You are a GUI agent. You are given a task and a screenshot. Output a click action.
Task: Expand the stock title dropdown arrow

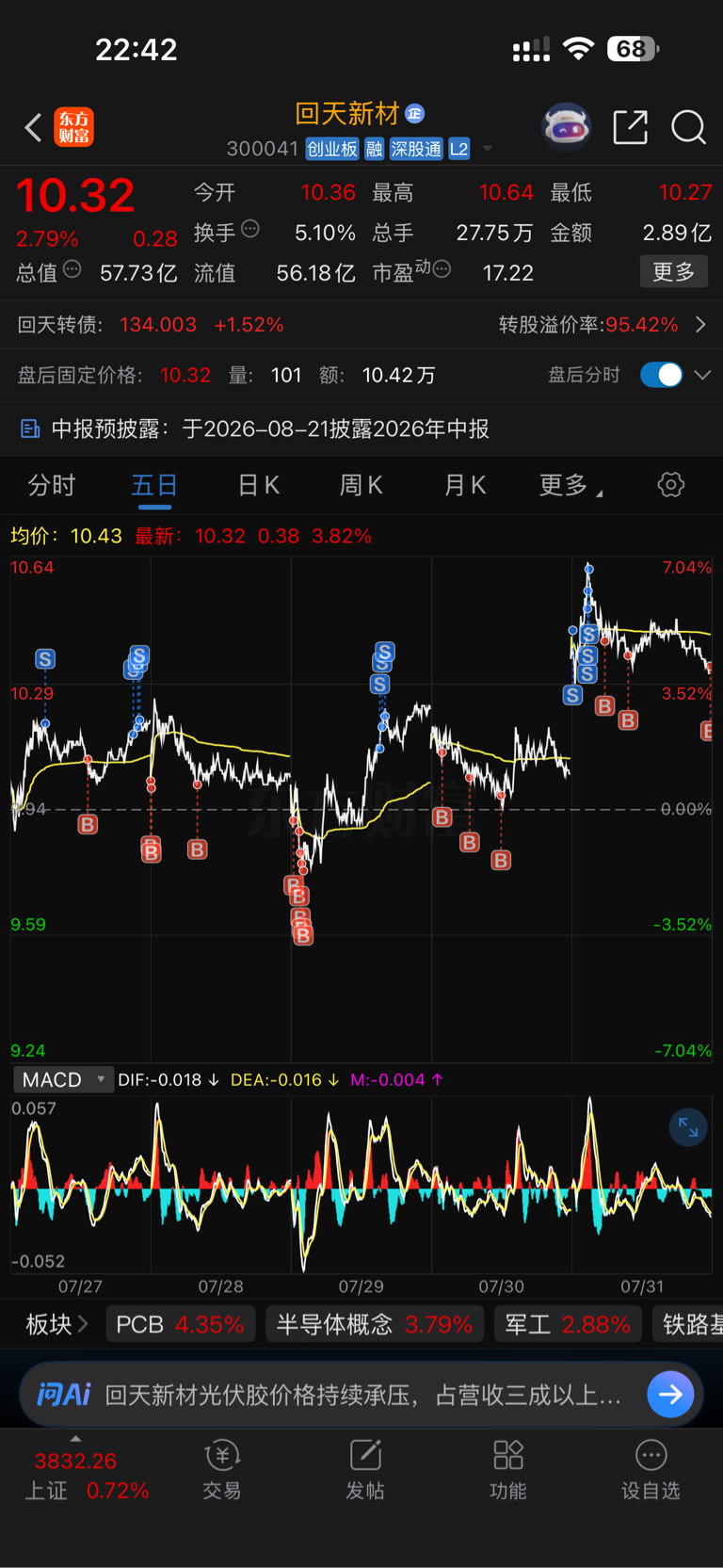tap(487, 149)
